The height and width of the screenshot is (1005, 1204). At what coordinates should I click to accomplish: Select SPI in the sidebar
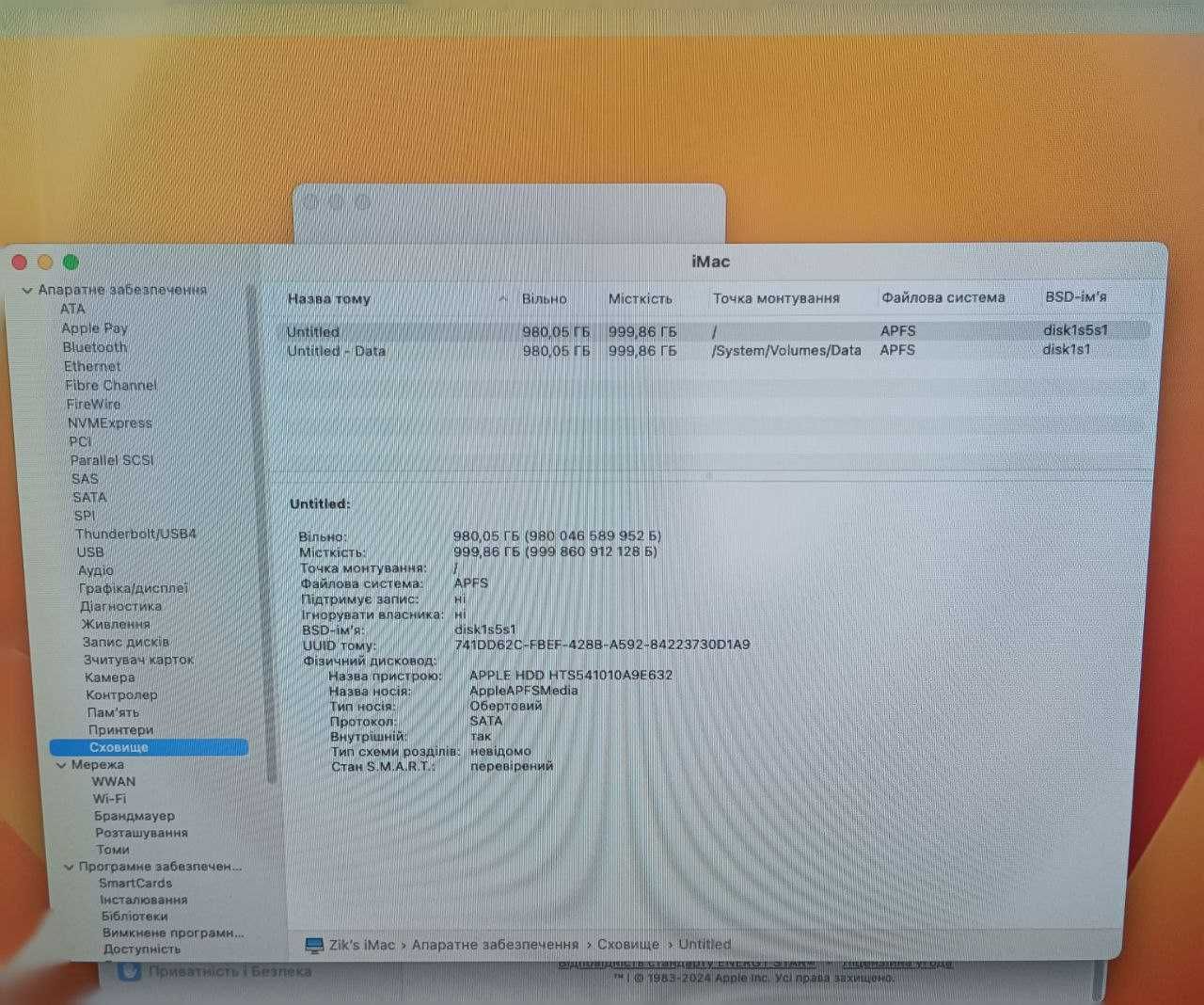coord(85,516)
